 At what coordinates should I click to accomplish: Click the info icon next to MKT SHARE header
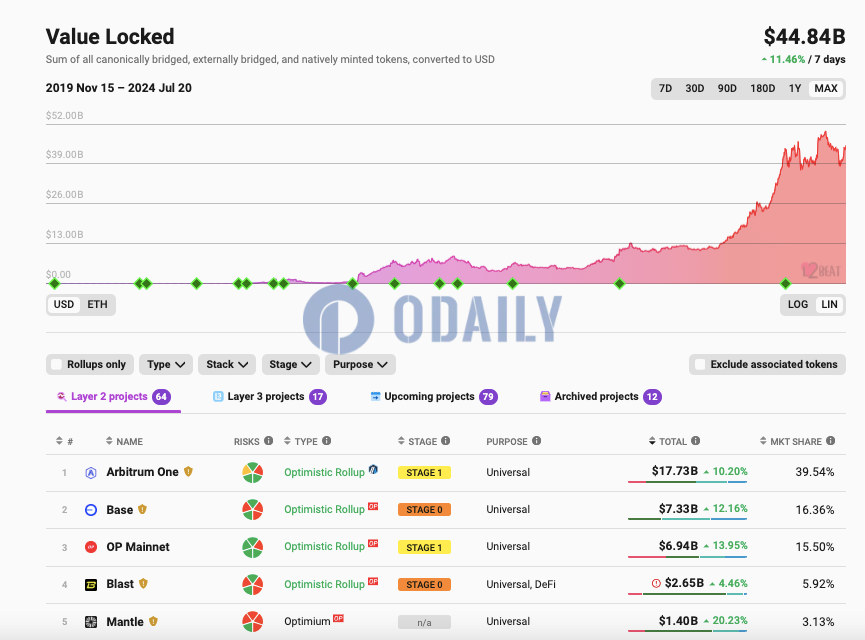tap(831, 440)
